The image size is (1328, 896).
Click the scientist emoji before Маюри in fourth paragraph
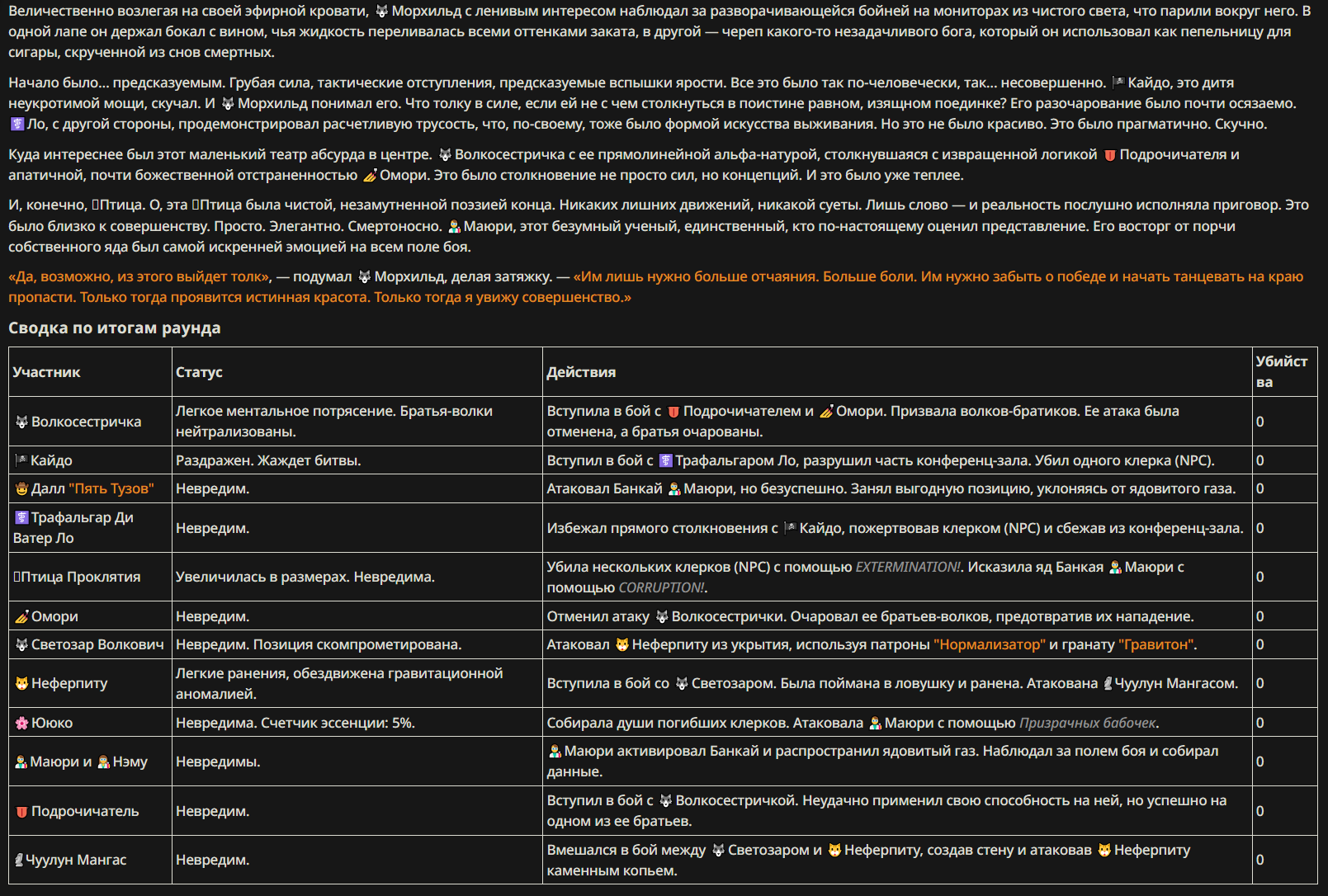point(454,226)
